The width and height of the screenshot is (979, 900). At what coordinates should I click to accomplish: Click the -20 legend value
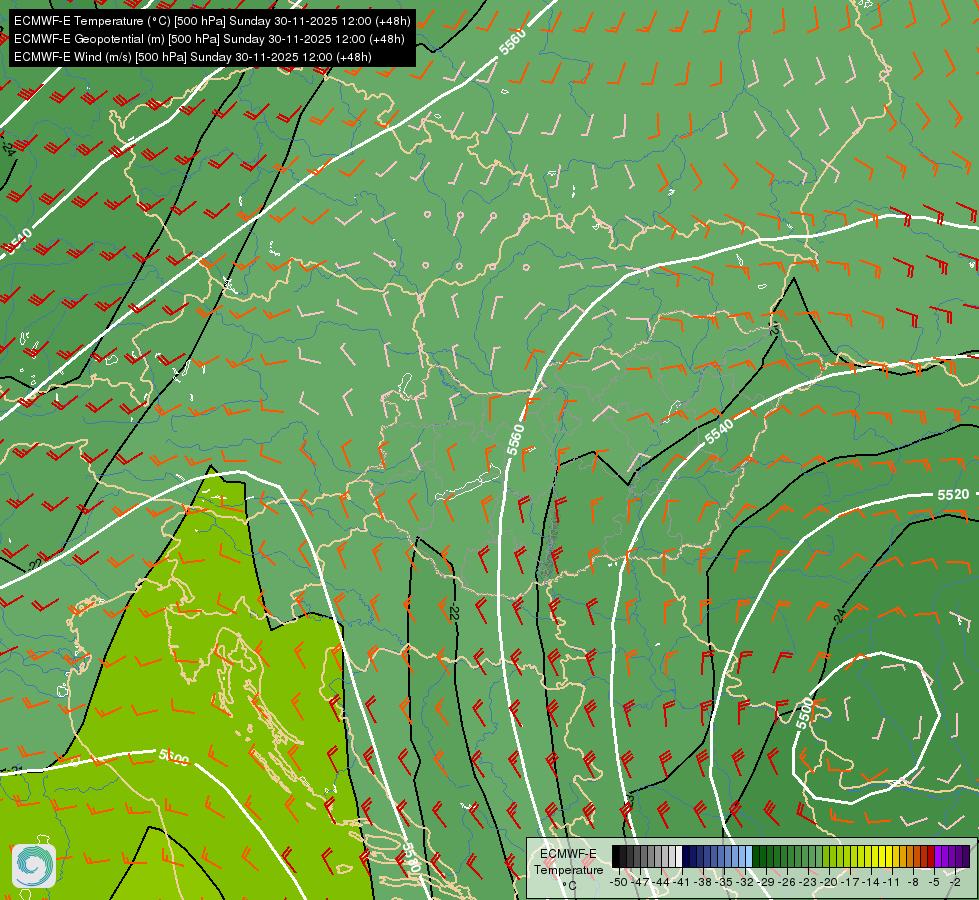point(829,883)
